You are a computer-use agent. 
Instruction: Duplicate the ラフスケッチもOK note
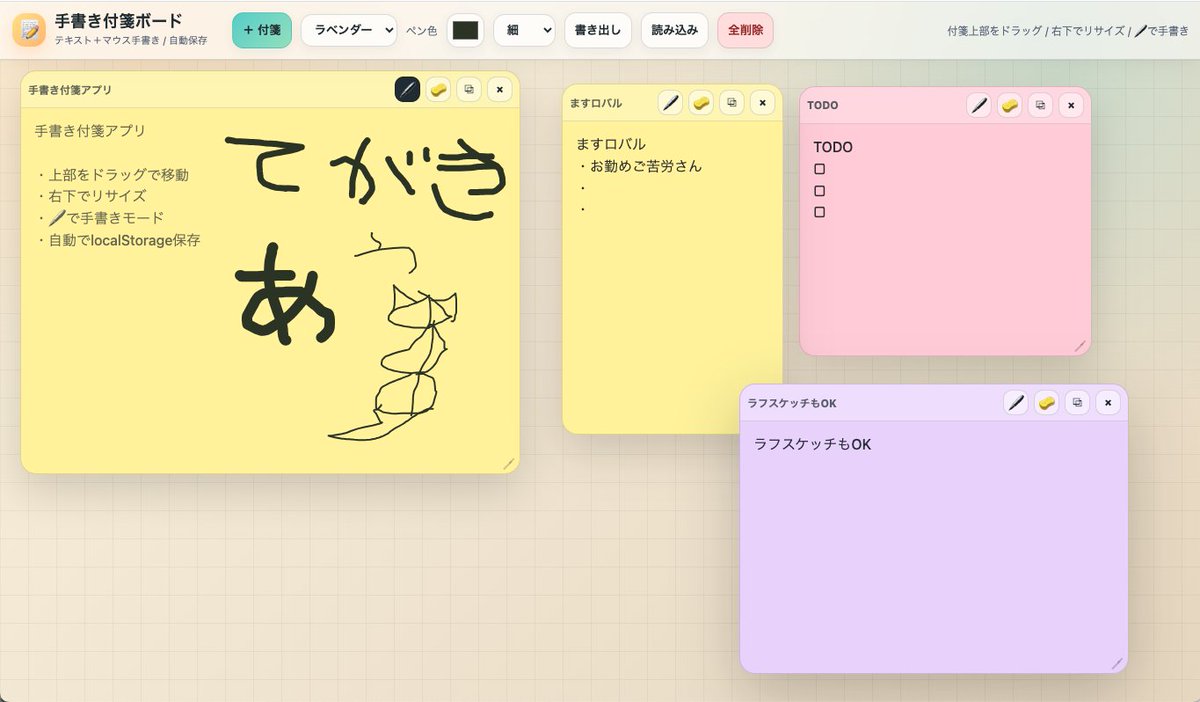click(1078, 402)
